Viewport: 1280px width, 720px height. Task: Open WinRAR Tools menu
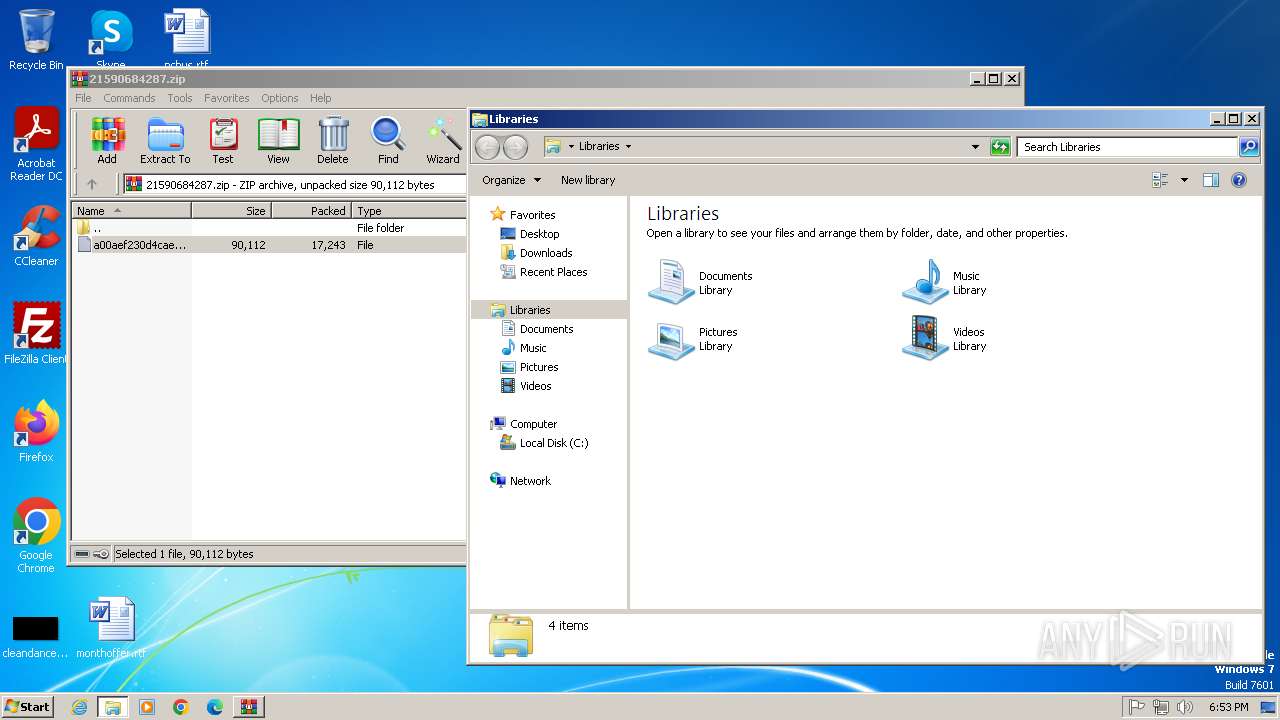point(180,98)
